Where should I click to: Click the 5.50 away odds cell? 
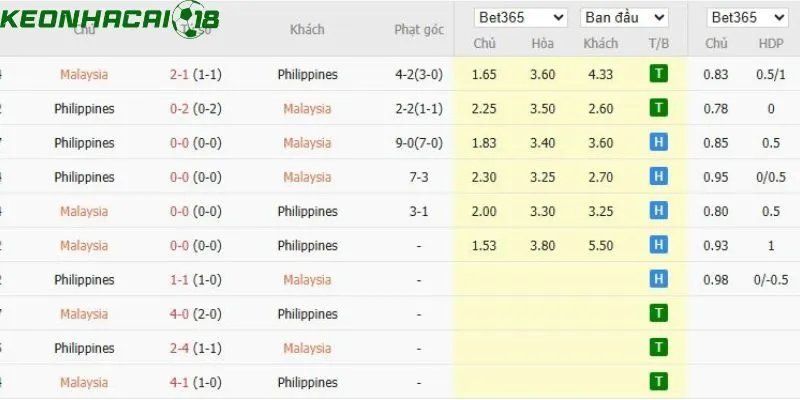(x=601, y=245)
